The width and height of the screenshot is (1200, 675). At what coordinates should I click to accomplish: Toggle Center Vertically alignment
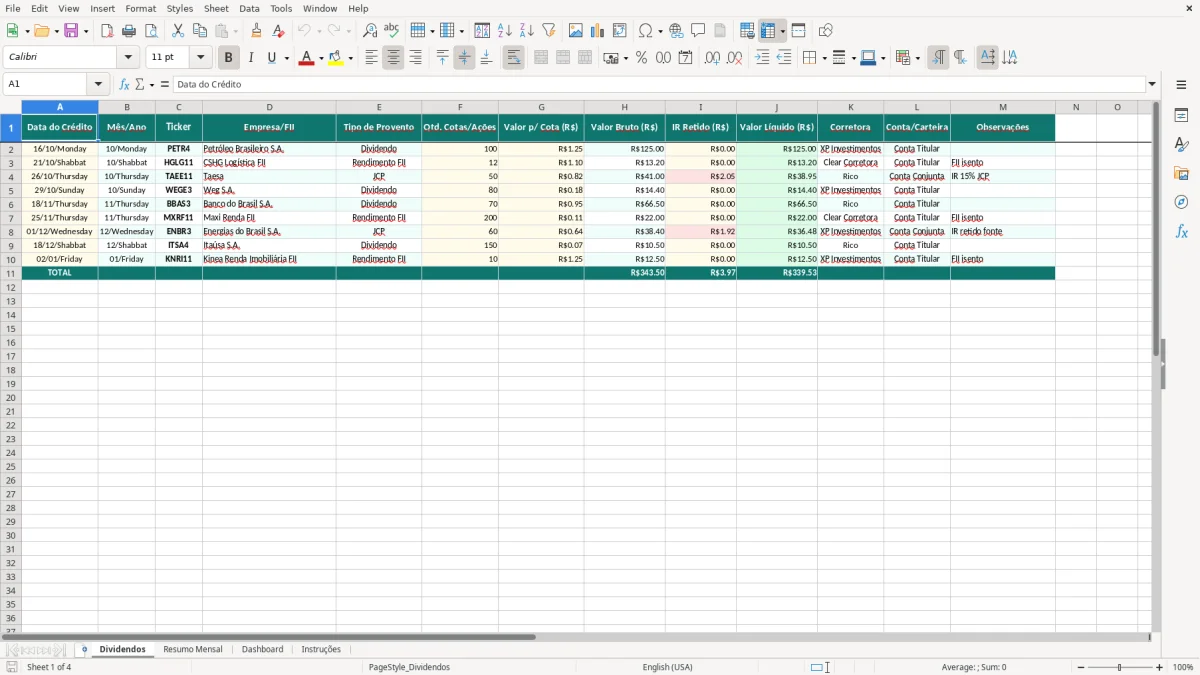click(464, 58)
